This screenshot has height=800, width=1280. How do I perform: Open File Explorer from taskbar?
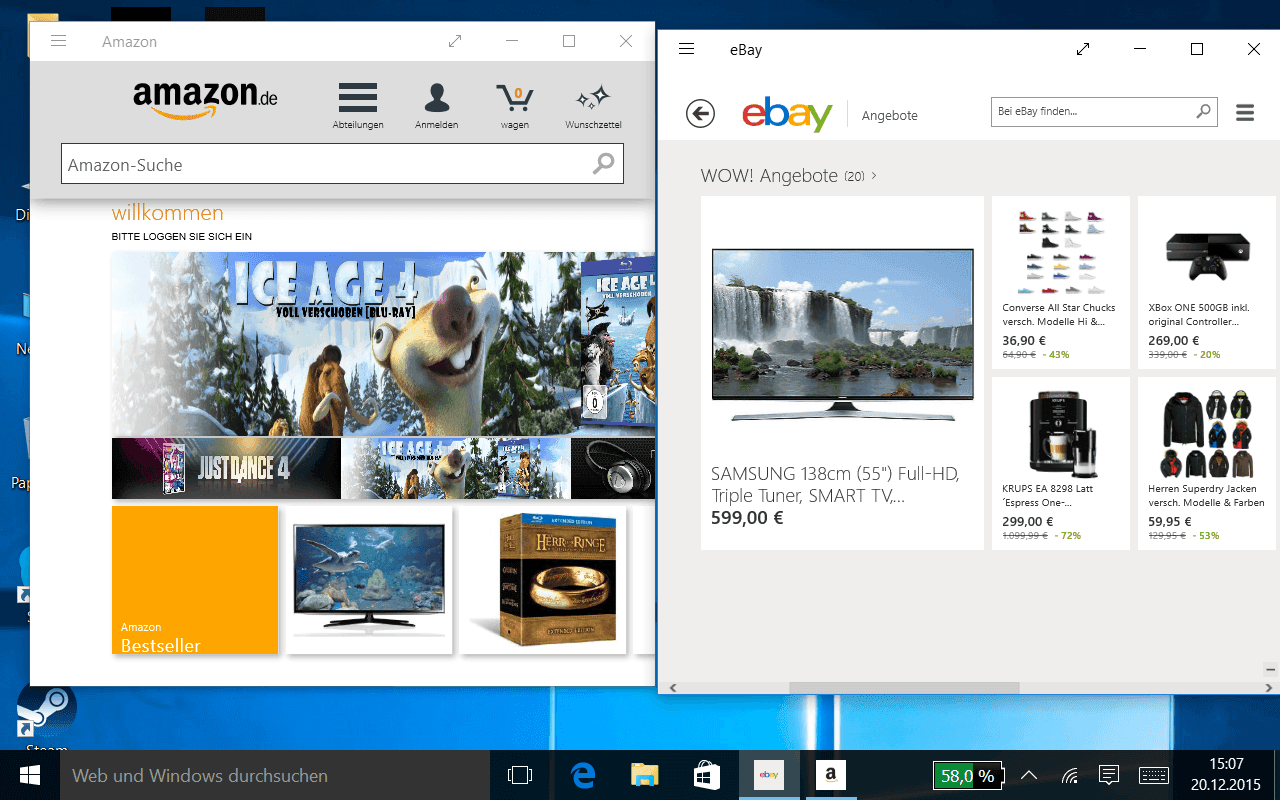(x=645, y=775)
